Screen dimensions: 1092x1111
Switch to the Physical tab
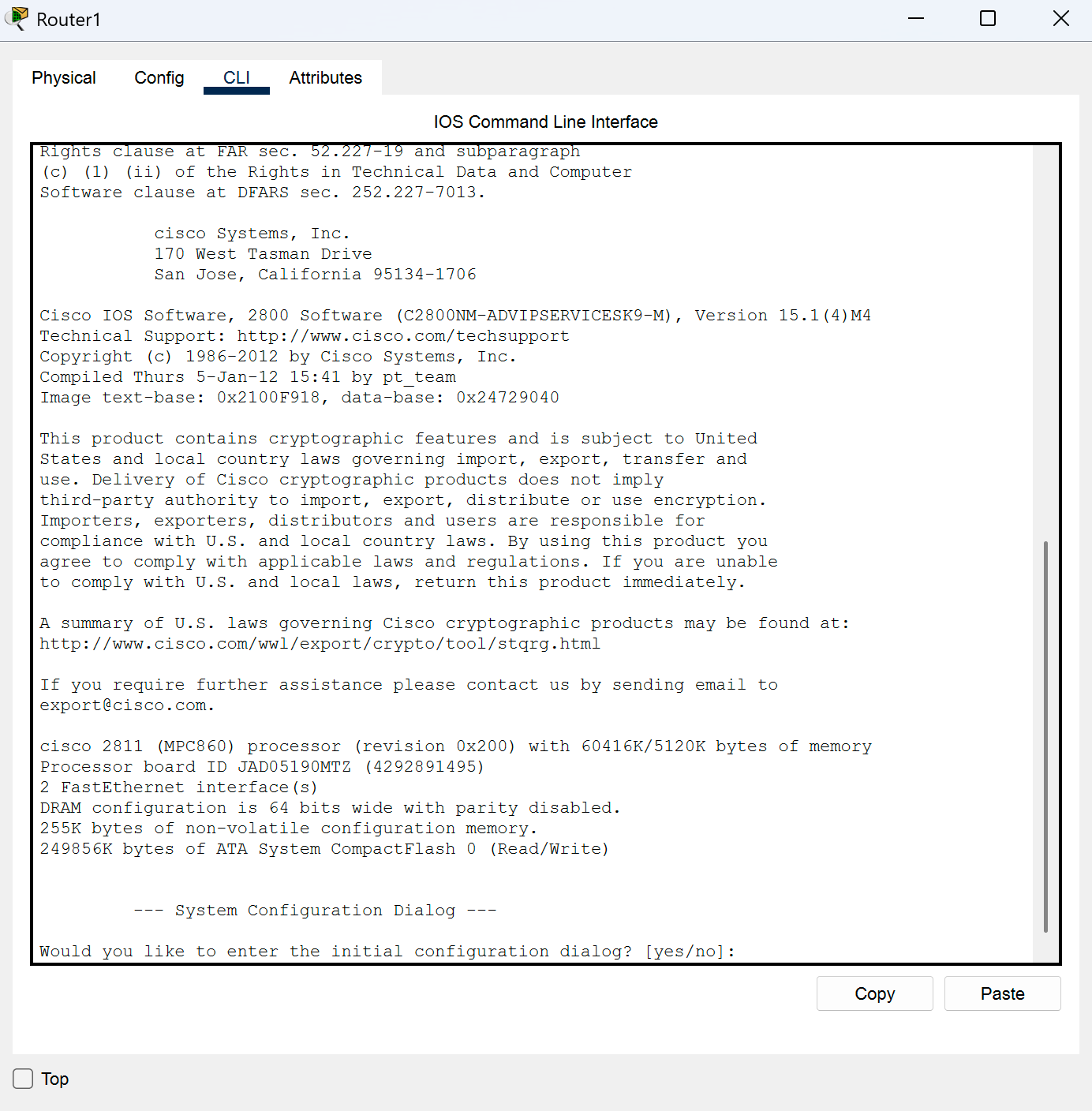[x=64, y=77]
